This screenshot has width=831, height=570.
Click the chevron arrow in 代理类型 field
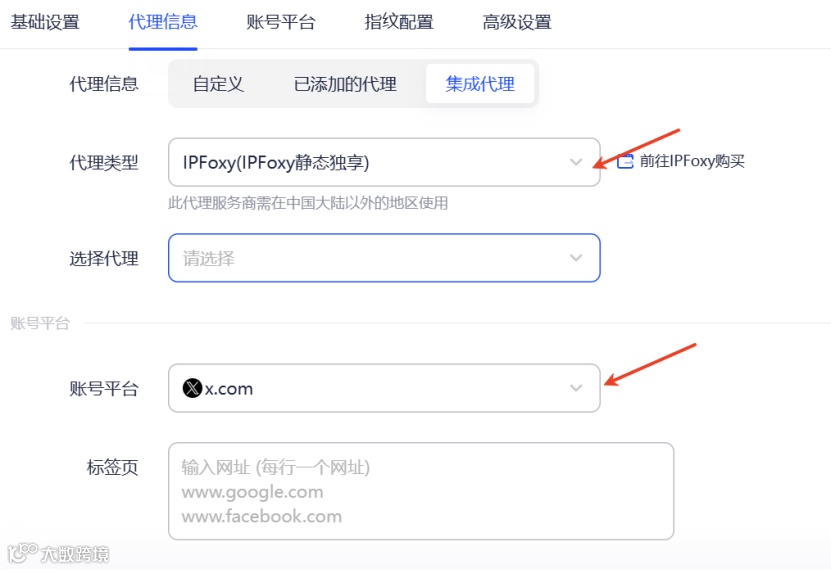pyautogui.click(x=576, y=162)
